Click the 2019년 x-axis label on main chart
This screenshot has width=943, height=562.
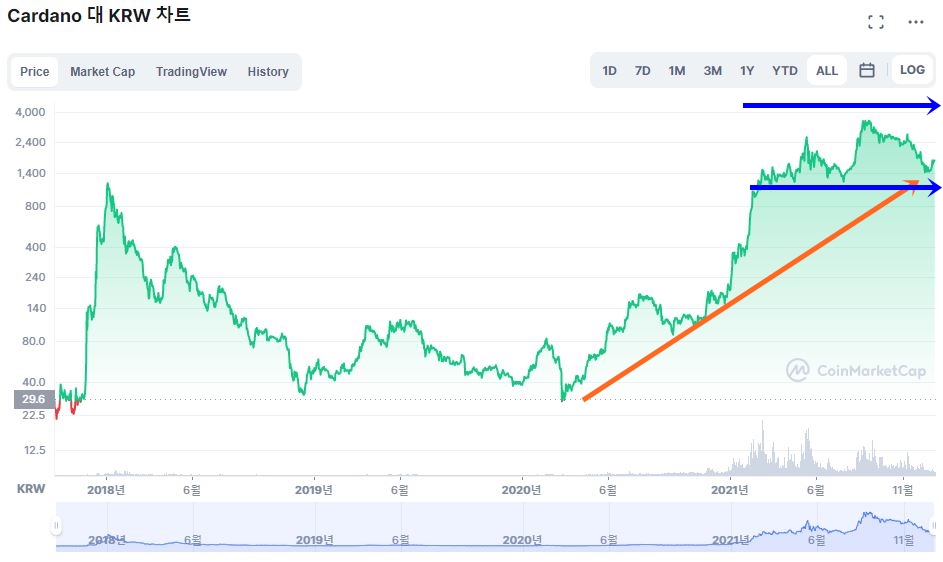click(314, 490)
